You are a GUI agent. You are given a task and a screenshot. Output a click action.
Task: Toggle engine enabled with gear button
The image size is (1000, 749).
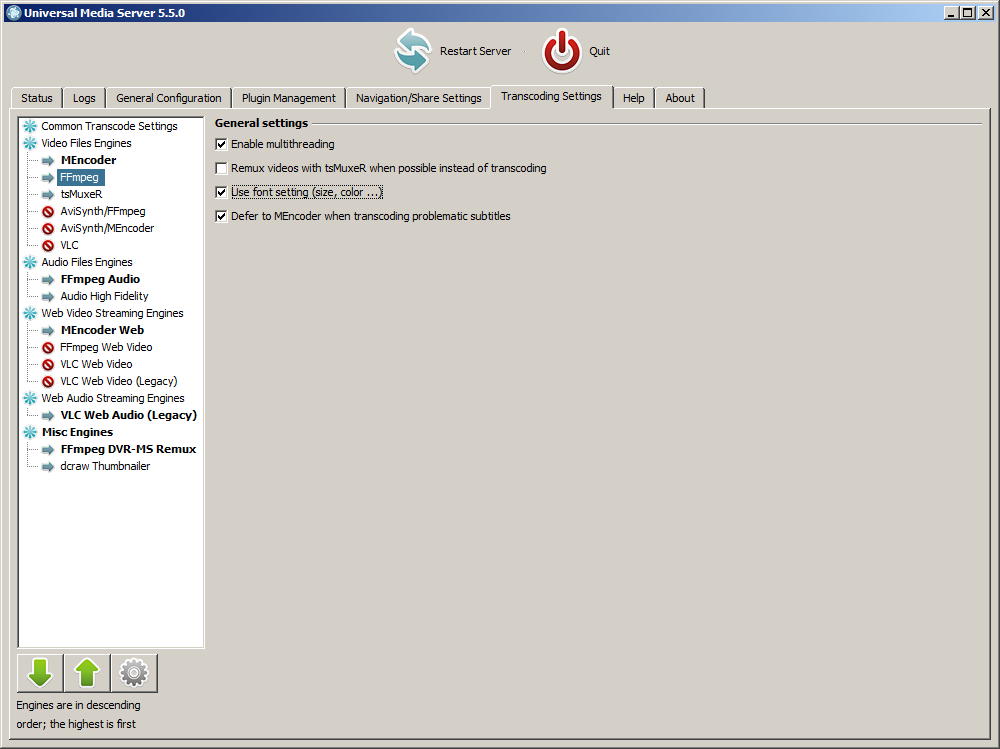(134, 672)
